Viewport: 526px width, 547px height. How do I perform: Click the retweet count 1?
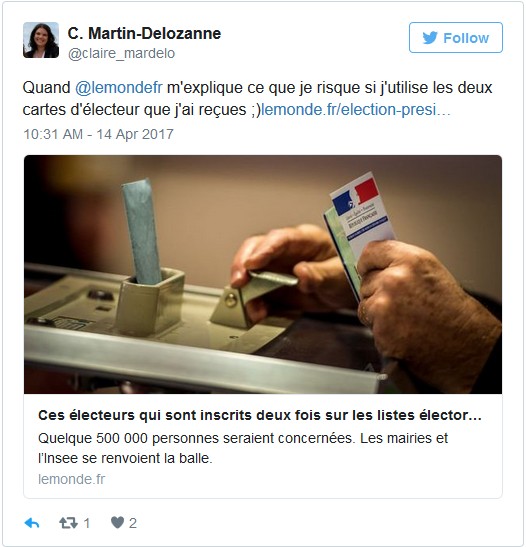coord(87,523)
